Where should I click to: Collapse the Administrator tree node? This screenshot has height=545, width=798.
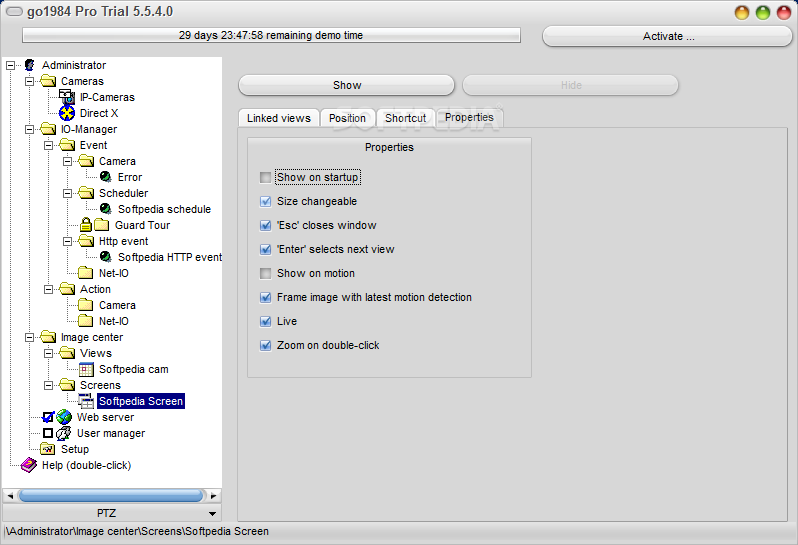point(10,65)
